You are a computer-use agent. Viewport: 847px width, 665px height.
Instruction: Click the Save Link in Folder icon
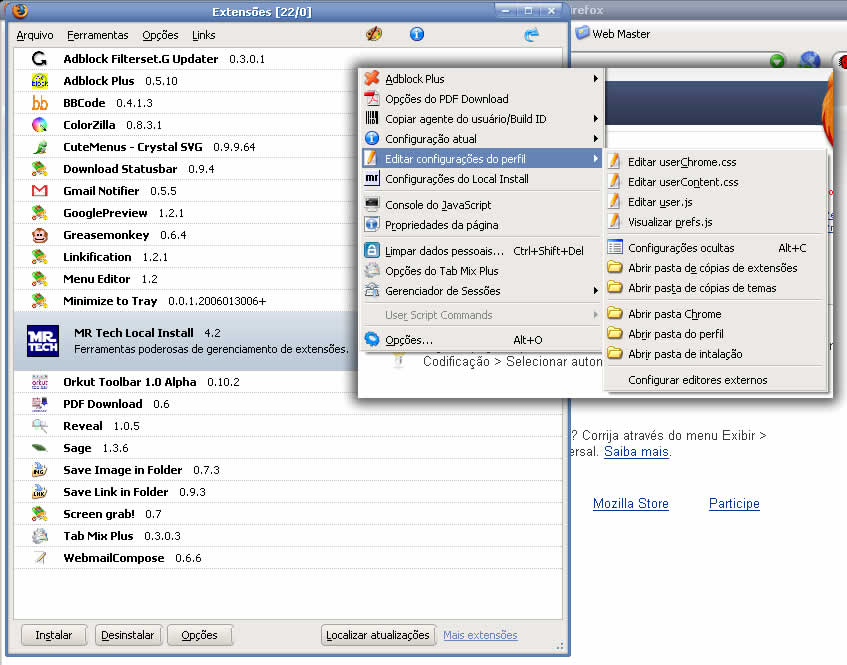point(39,492)
